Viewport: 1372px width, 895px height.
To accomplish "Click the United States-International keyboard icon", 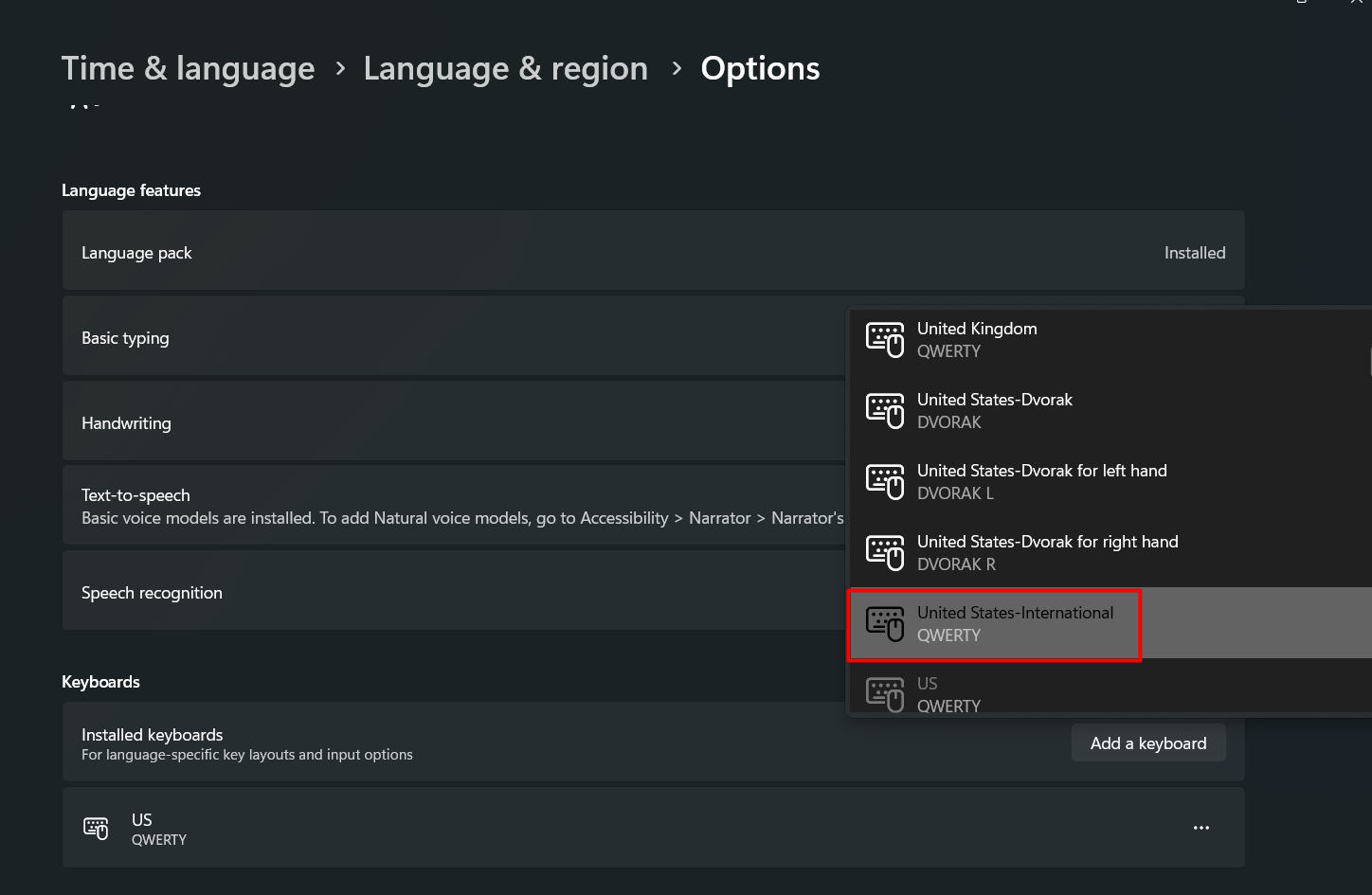I will 885,624.
